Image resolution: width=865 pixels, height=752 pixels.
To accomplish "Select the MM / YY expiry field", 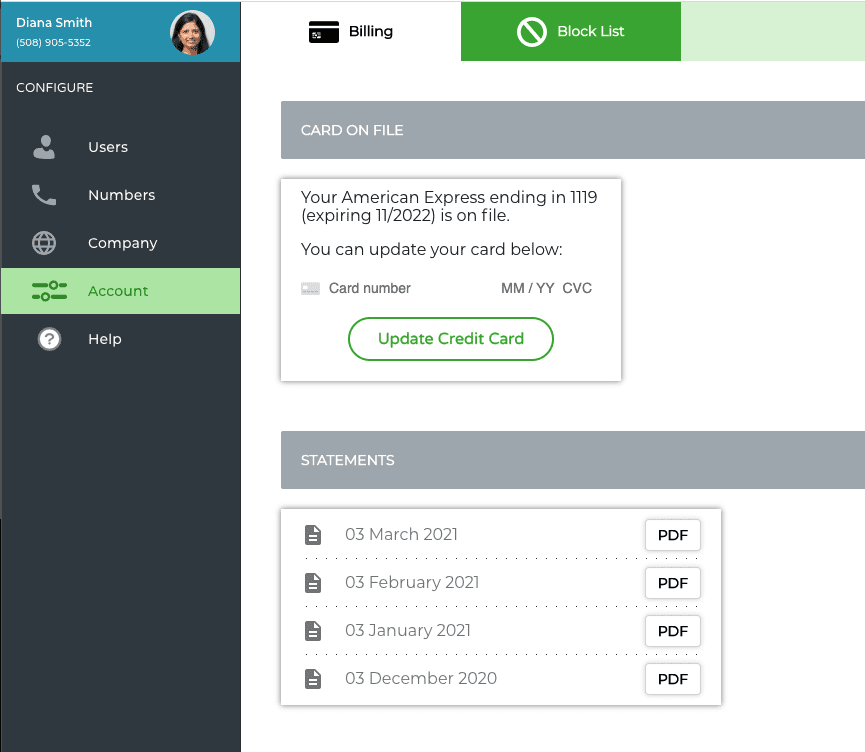I will point(523,288).
